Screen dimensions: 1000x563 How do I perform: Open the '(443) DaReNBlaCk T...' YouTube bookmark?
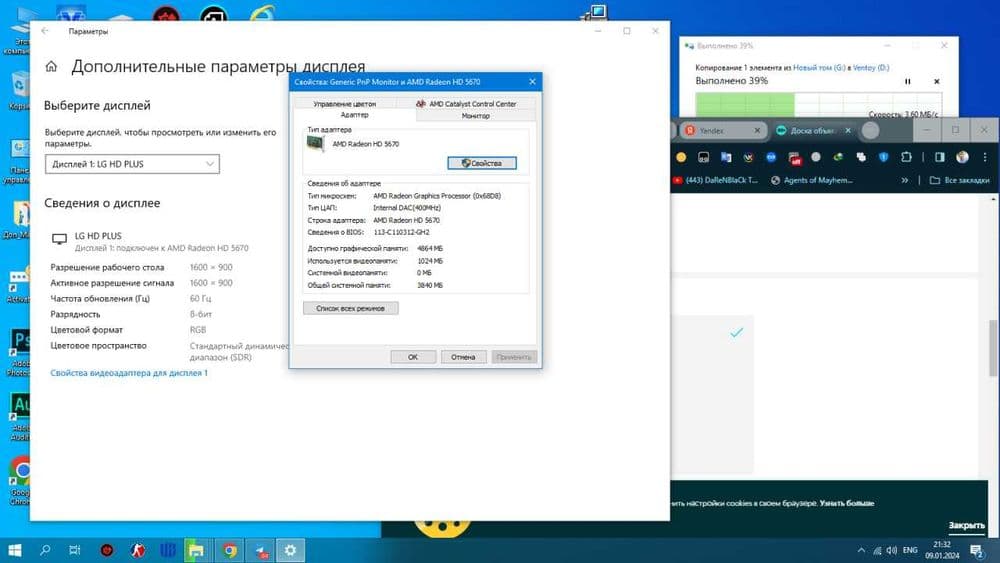(716, 180)
